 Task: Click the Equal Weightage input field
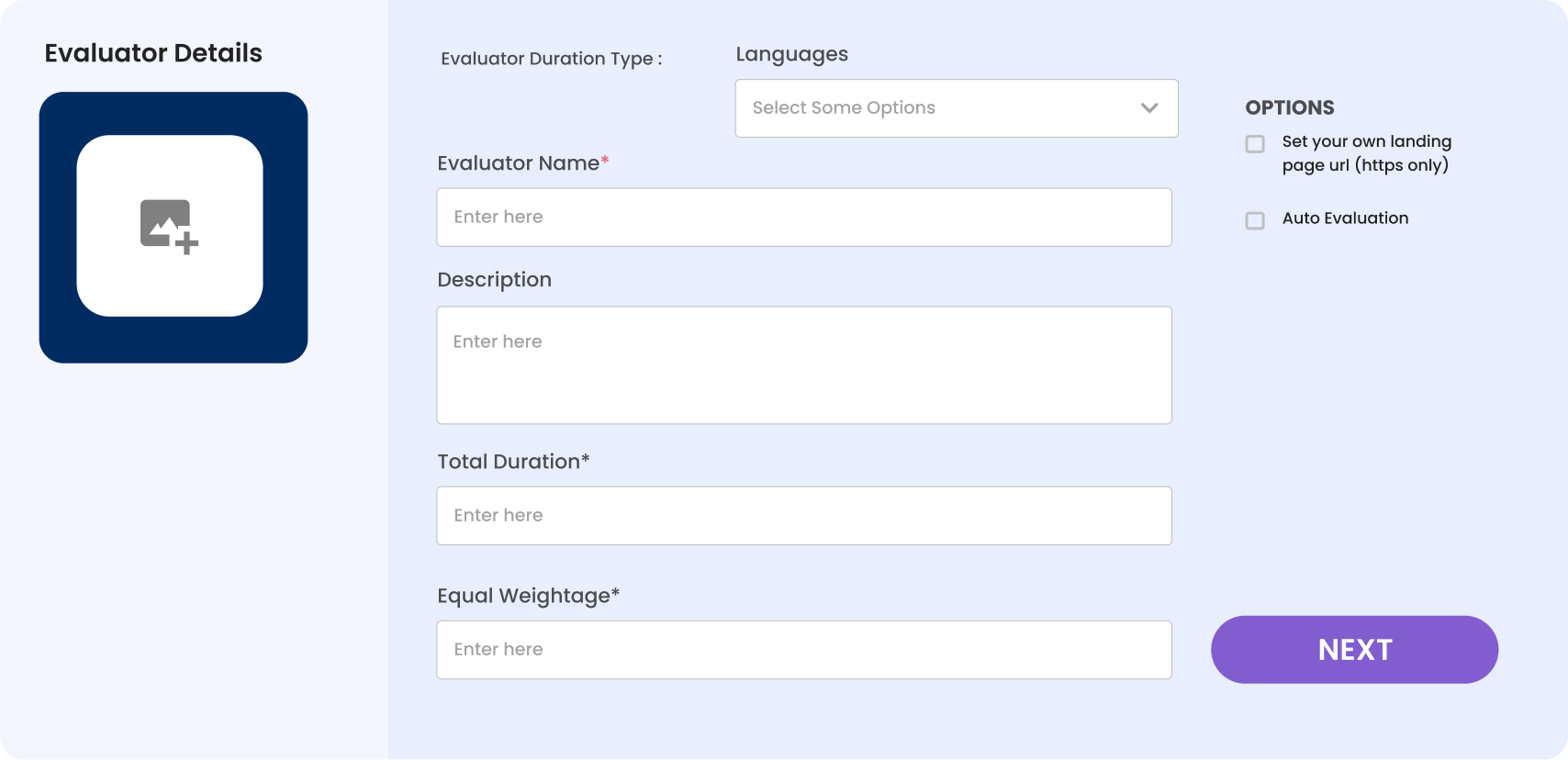(803, 650)
